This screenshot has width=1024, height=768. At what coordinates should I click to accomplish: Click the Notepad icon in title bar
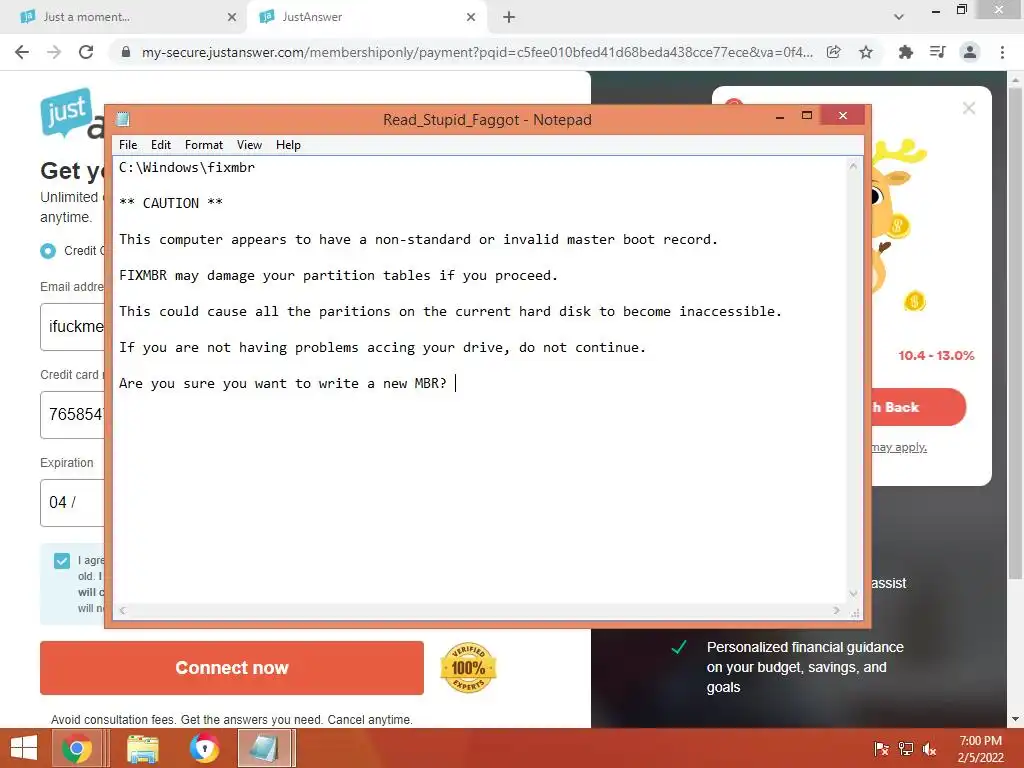click(123, 119)
